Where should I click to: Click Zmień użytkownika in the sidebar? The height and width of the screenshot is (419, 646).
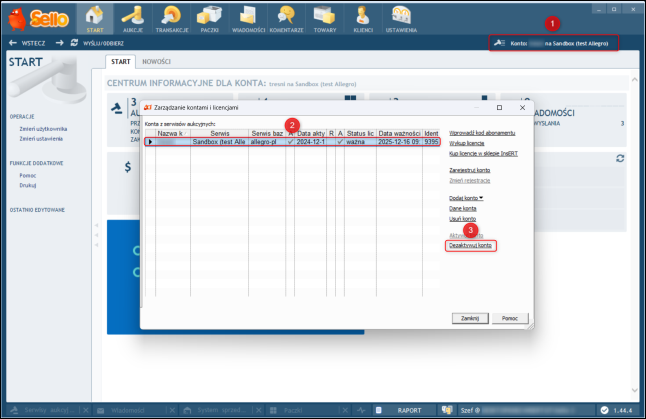(43, 129)
